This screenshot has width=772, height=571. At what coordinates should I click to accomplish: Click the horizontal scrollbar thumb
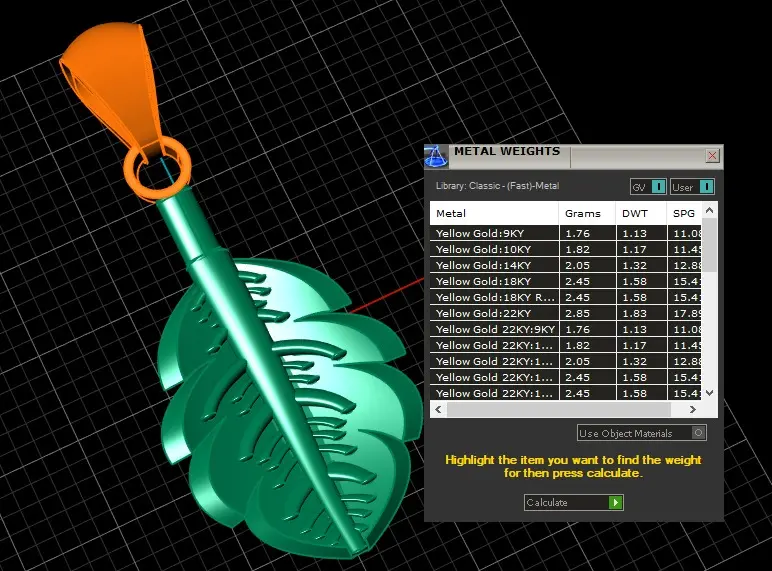(x=559, y=409)
